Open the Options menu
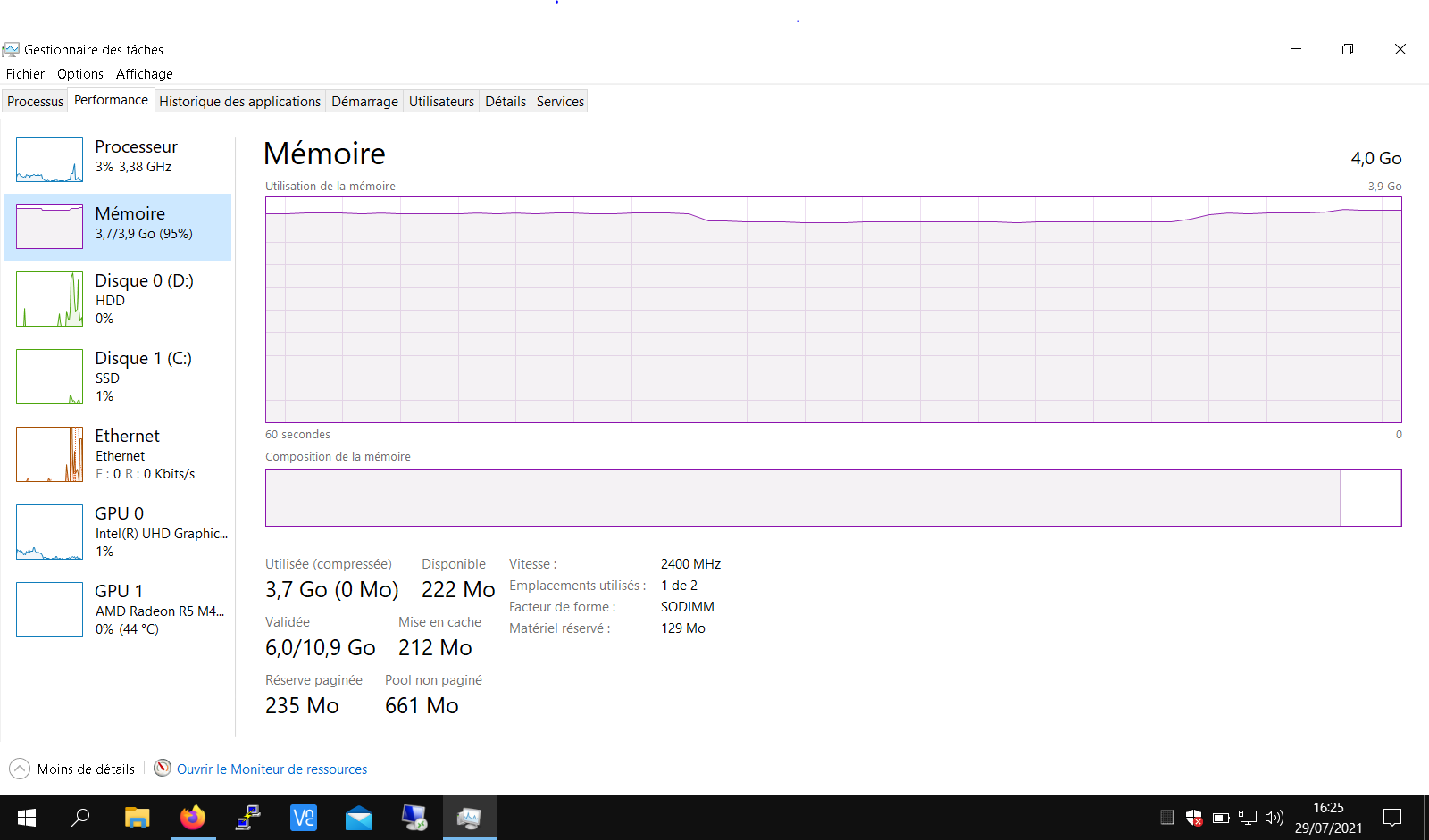Screen dimensions: 1429x840 (x=80, y=74)
